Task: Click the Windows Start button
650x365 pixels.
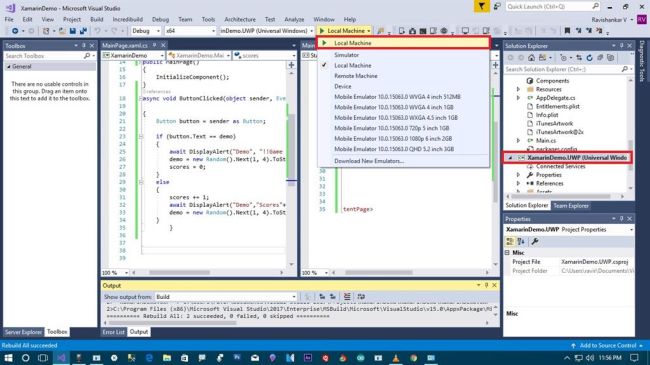Action: click(x=8, y=358)
